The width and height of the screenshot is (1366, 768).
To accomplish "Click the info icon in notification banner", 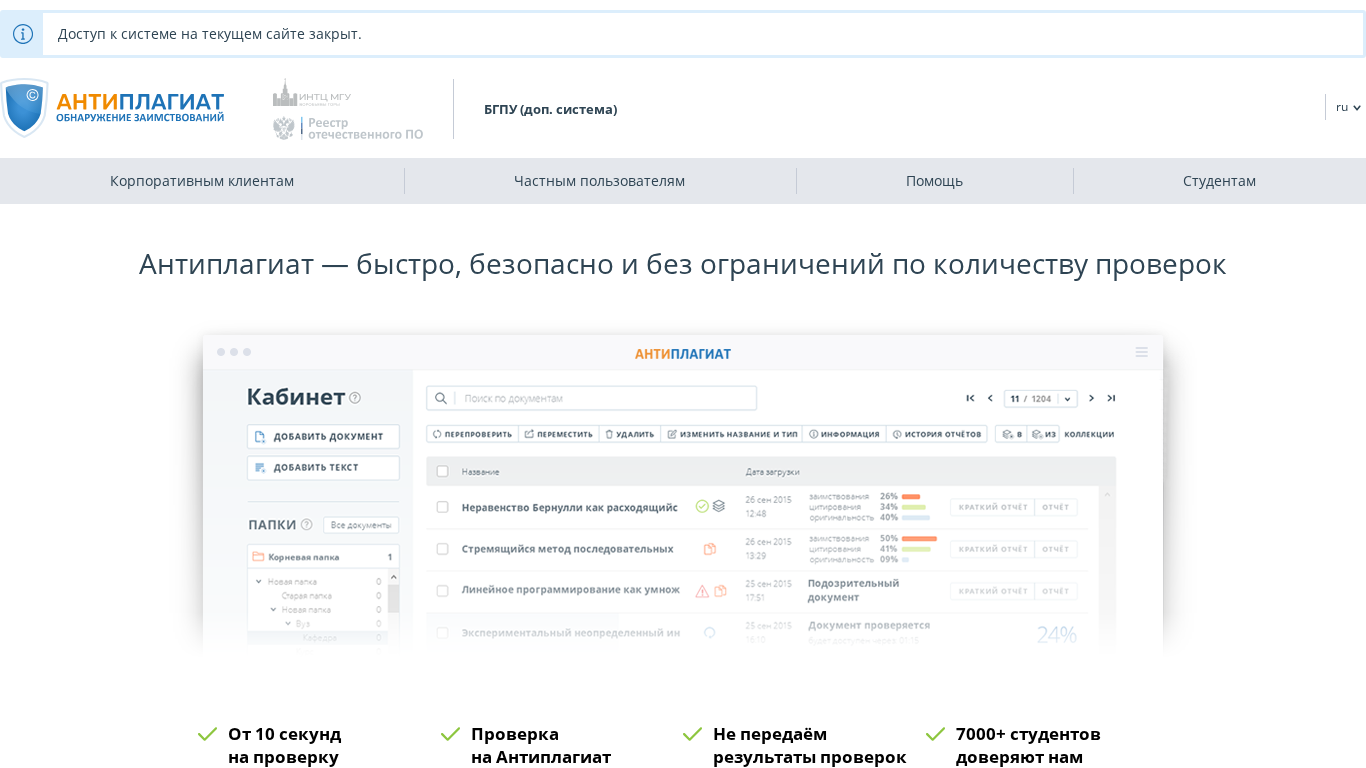I will tap(22, 34).
